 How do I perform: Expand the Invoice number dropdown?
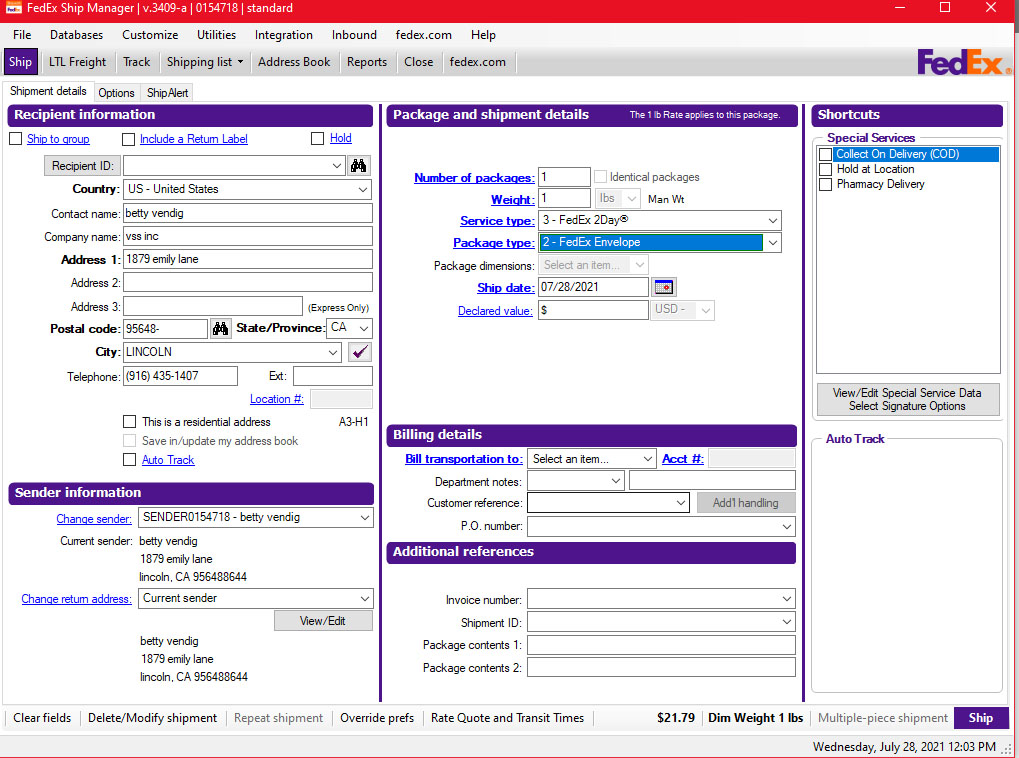[x=787, y=599]
